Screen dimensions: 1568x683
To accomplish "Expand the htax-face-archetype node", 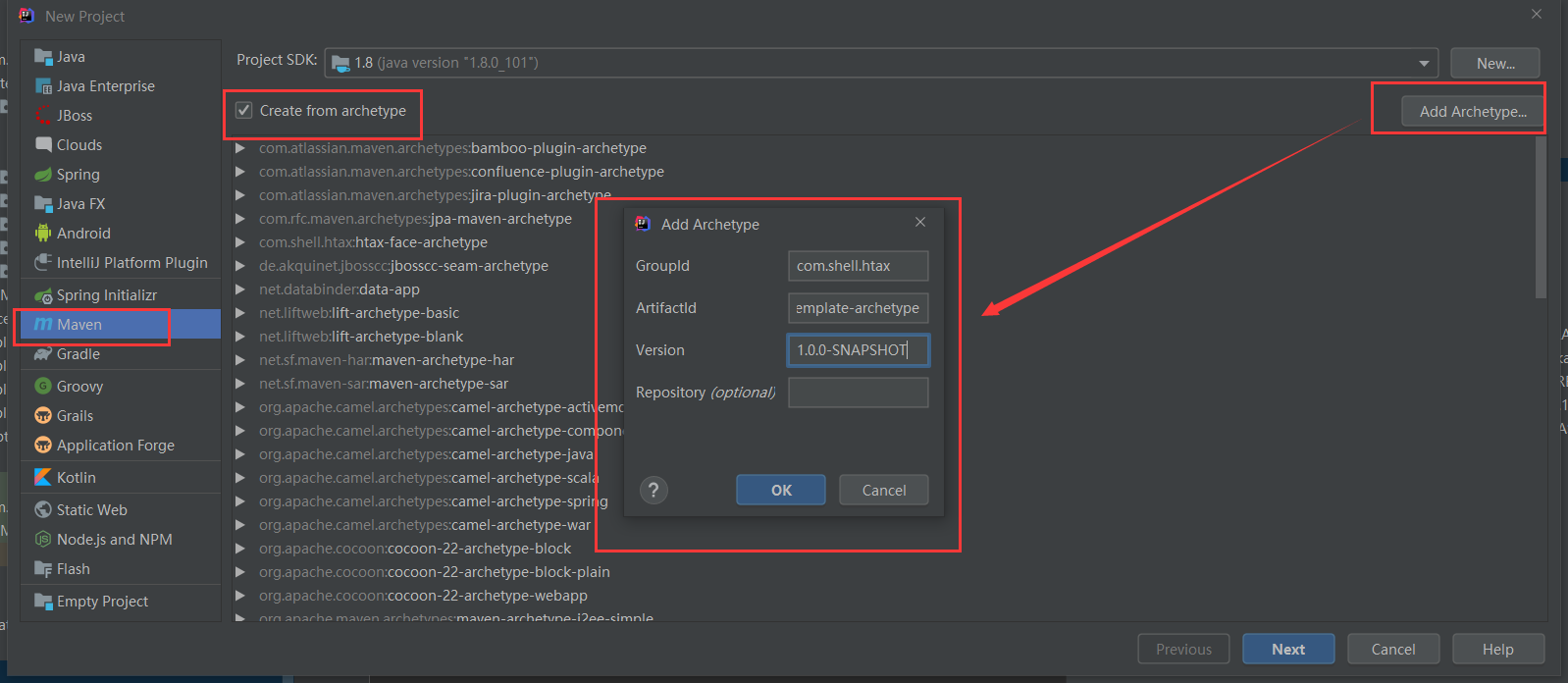I will click(240, 242).
